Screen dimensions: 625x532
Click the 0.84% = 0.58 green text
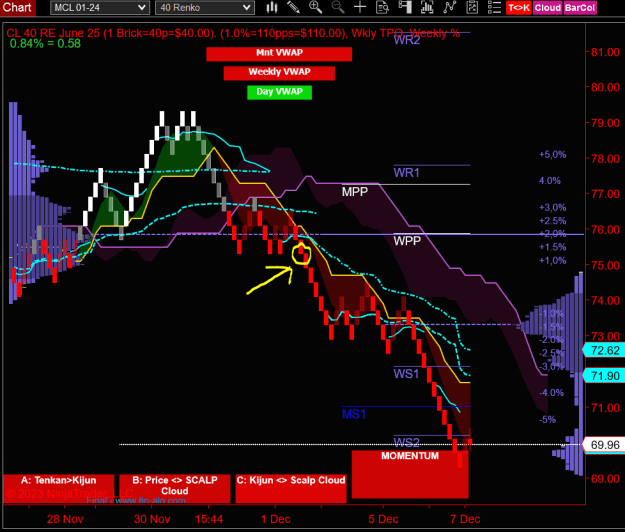click(45, 43)
